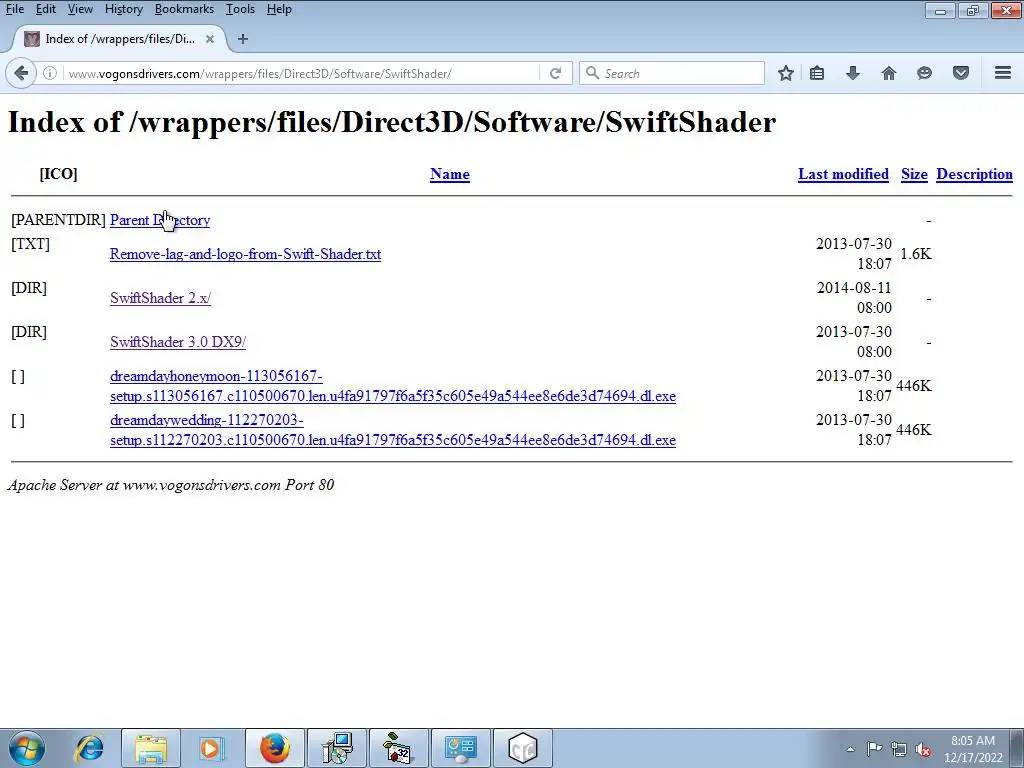Screen dimensions: 1024x768
Task: Select the 'Index of /wrappers/files/Di...' tab
Action: tap(120, 39)
